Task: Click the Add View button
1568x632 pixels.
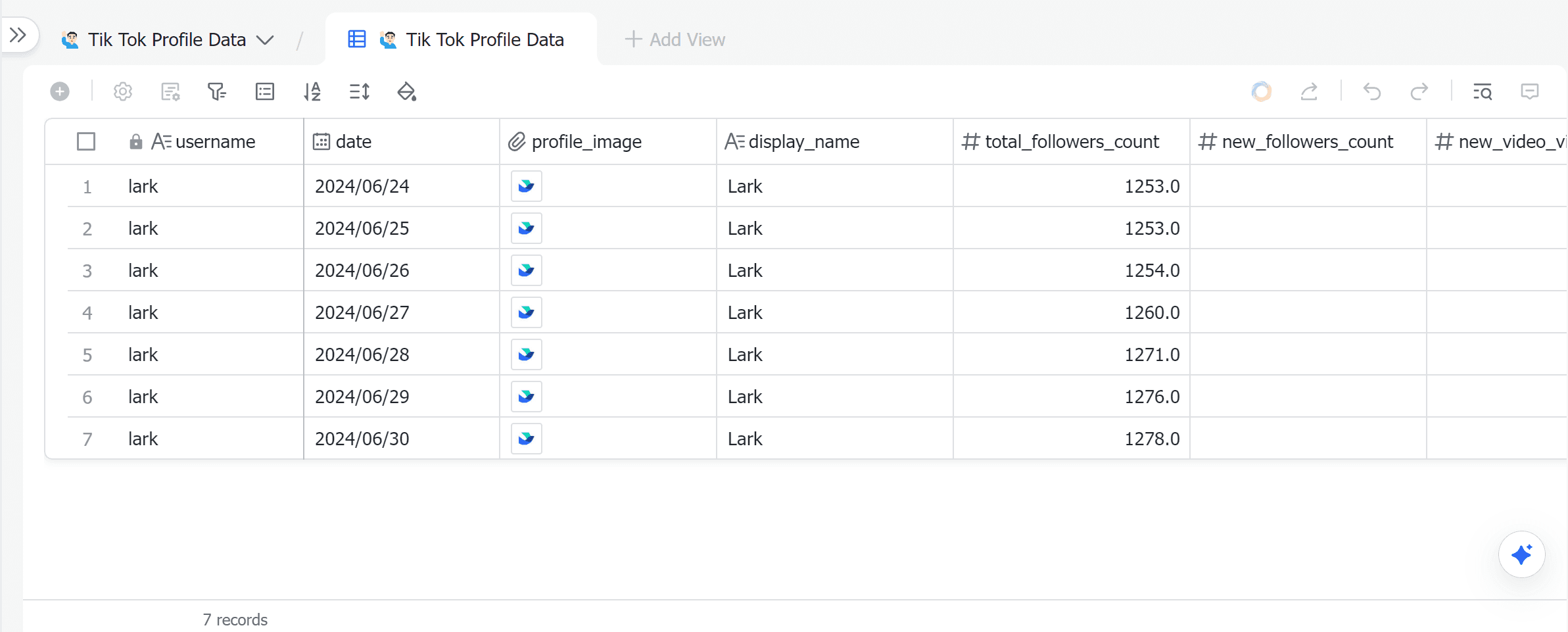Action: click(675, 40)
